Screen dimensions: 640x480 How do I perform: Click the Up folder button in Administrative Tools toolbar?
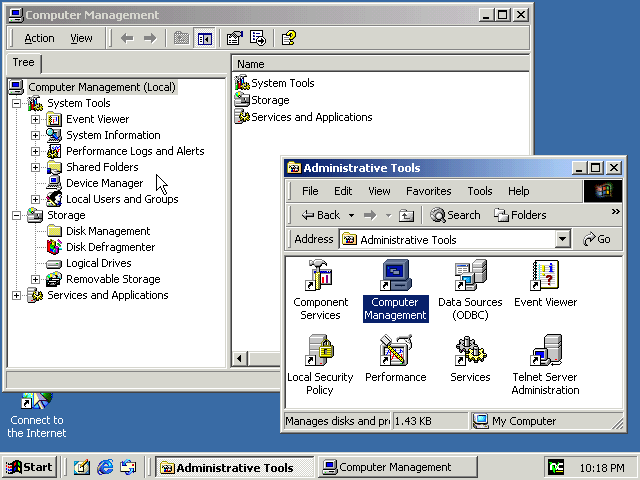tap(406, 215)
